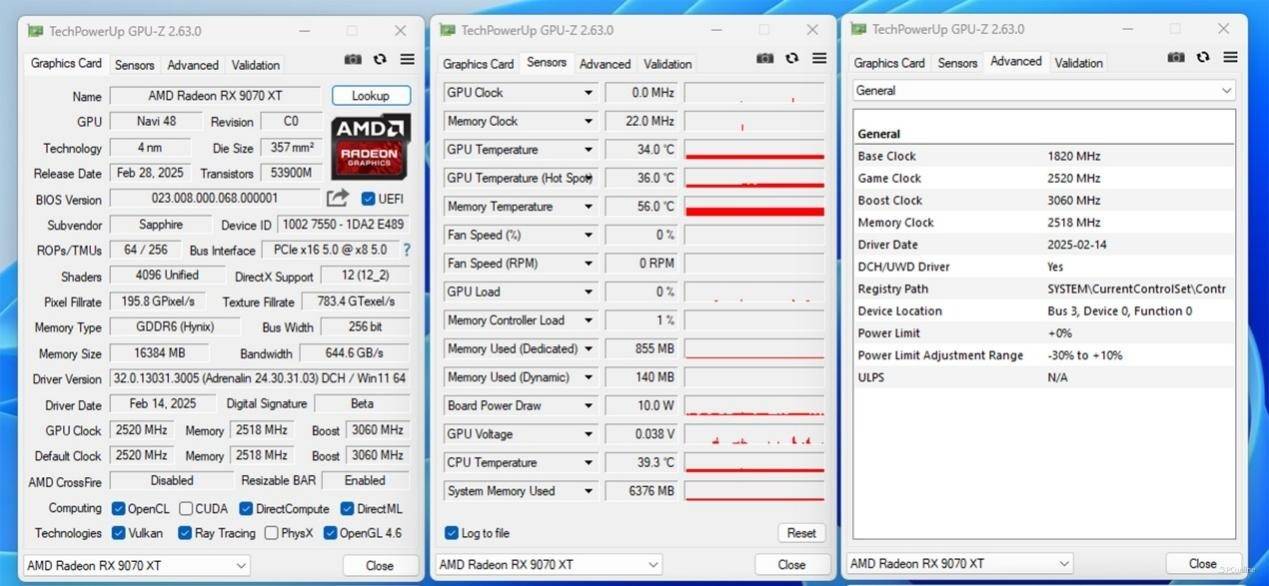Switch to Sensors tab in Advanced window

(957, 63)
